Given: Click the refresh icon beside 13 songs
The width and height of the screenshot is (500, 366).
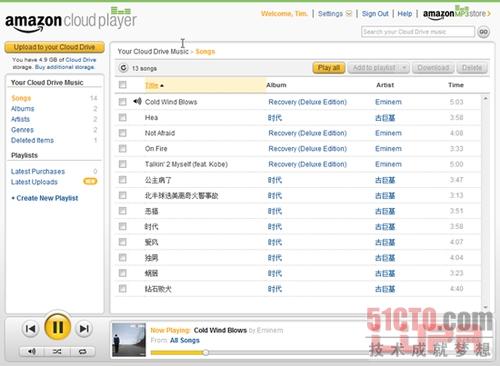Looking at the screenshot, I should (123, 68).
